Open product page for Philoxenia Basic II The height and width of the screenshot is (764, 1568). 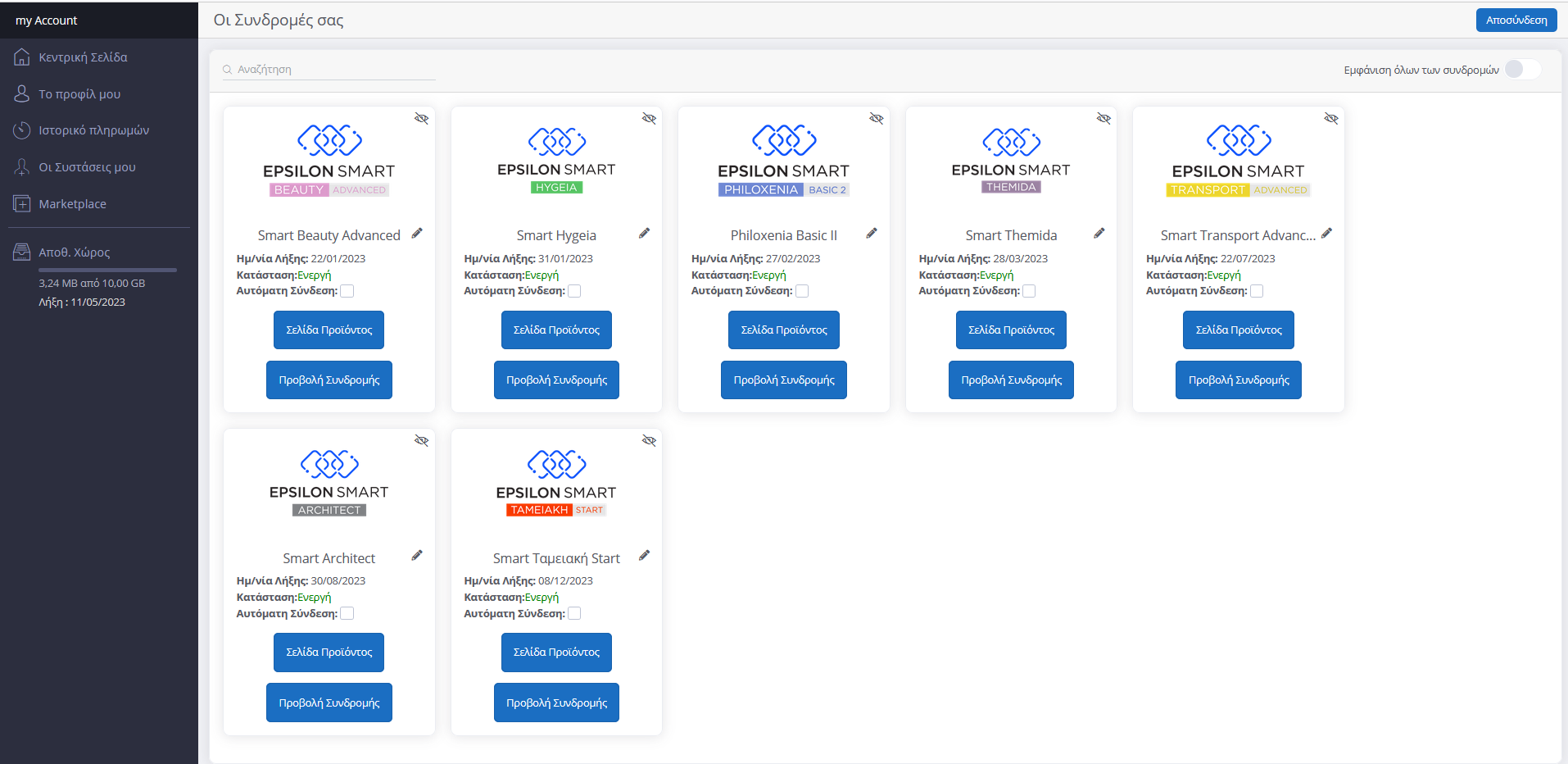tap(784, 330)
